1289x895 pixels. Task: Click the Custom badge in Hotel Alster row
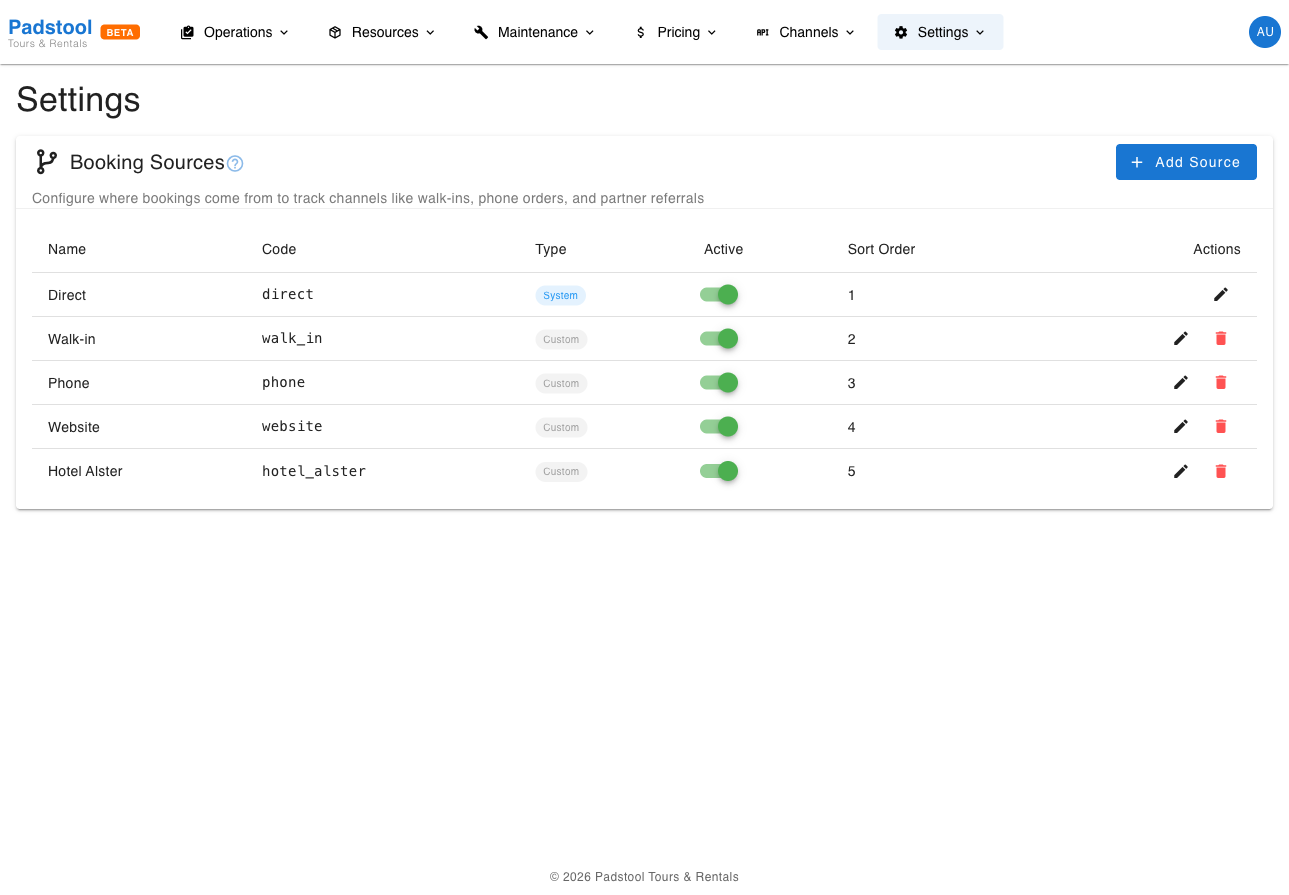point(561,471)
